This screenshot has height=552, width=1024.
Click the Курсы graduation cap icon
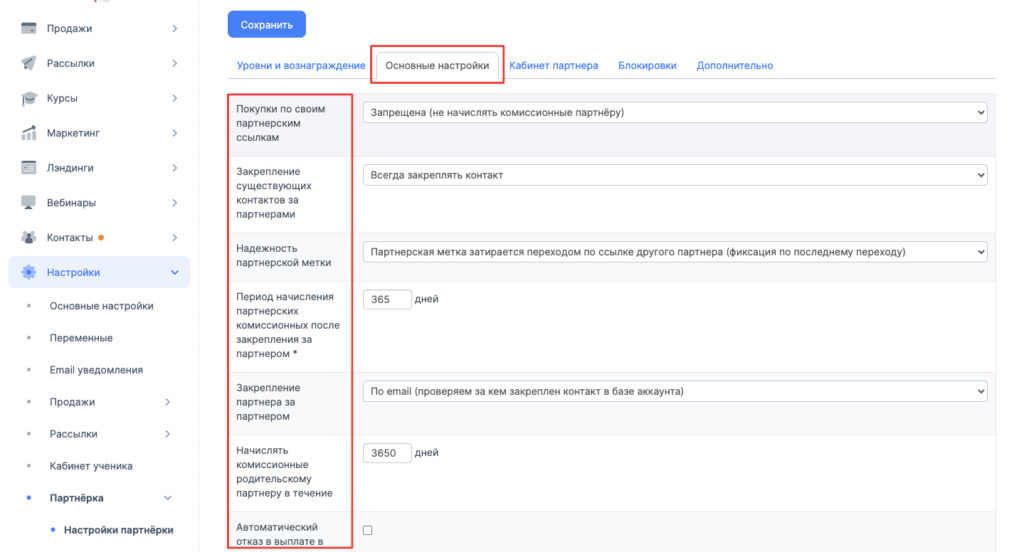pyautogui.click(x=29, y=99)
